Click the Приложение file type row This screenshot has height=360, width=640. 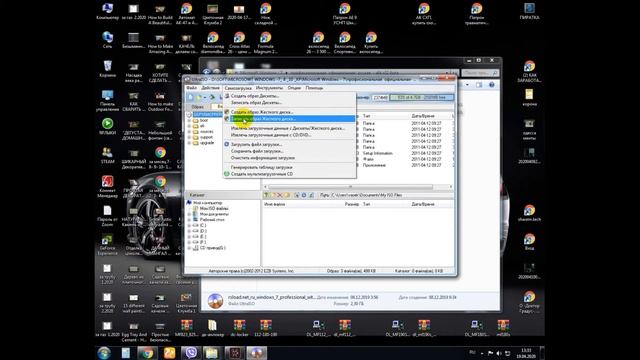(x=374, y=165)
